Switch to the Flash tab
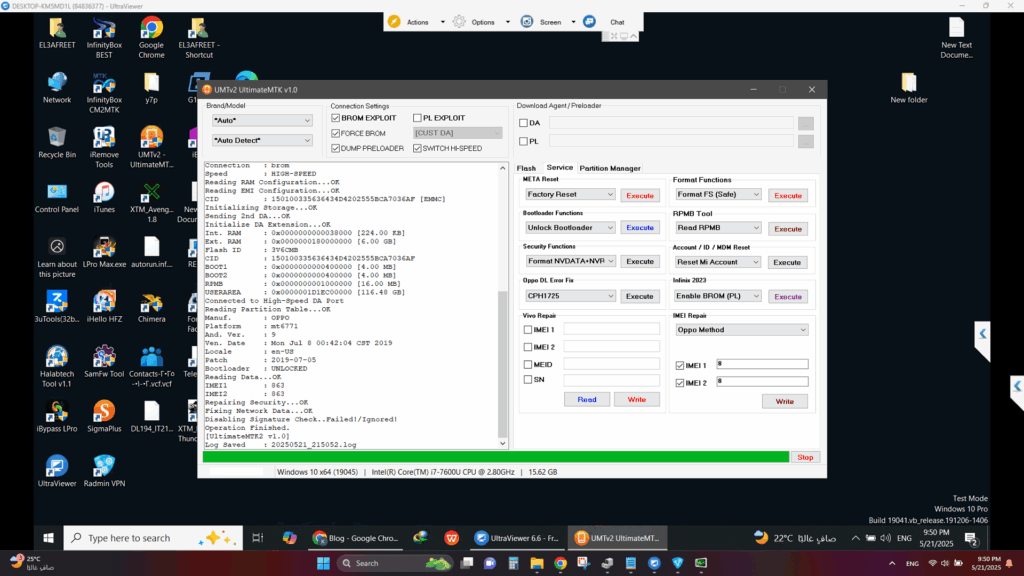Viewport: 1024px width, 576px height. click(x=526, y=168)
